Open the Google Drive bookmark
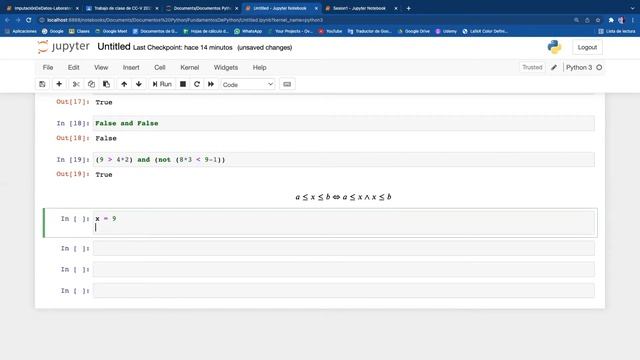Screen dimensions: 640x360 point(413,31)
